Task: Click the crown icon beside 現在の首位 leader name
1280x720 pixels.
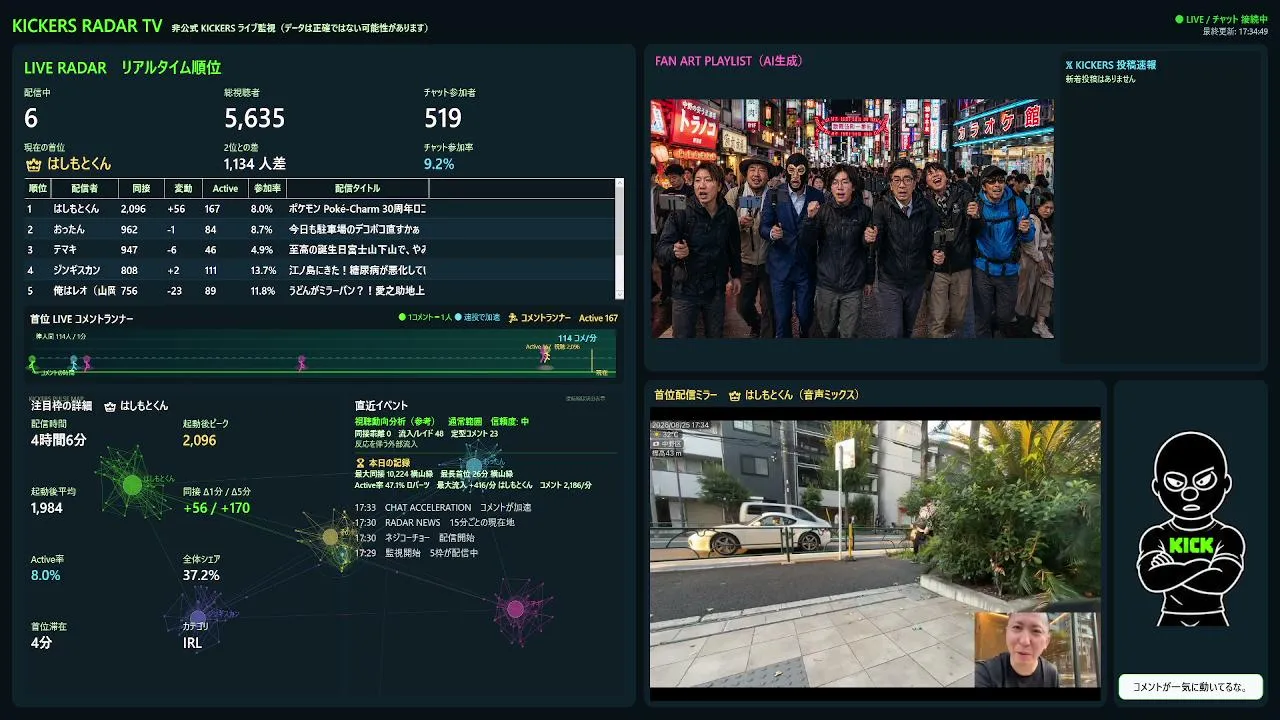Action: (x=32, y=164)
